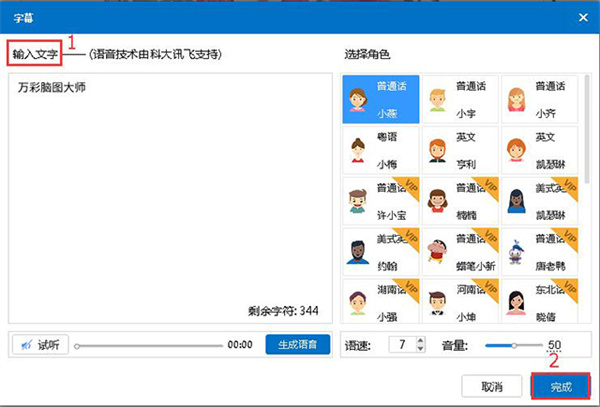Screen dimensions: 600x407
Task: Pick the 普通话 小齐 voice avatar
Action: tap(540, 99)
